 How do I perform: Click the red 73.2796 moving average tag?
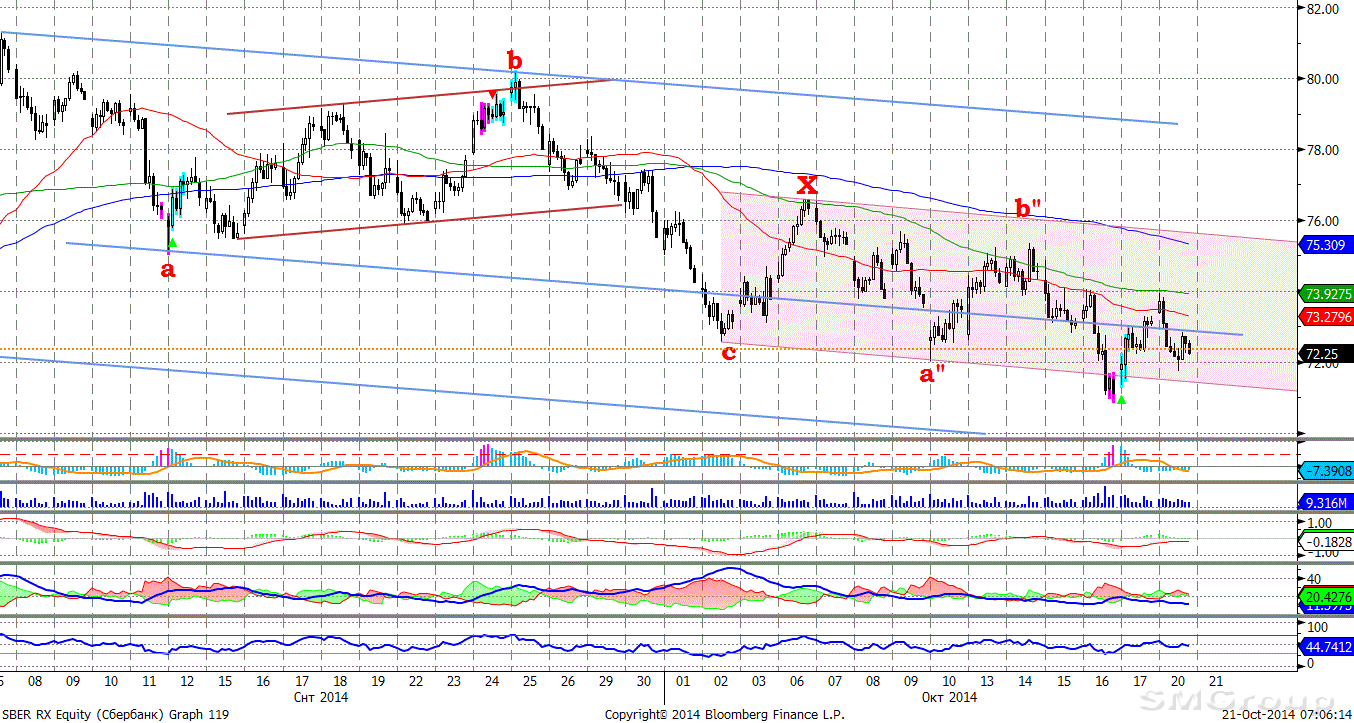[1325, 318]
